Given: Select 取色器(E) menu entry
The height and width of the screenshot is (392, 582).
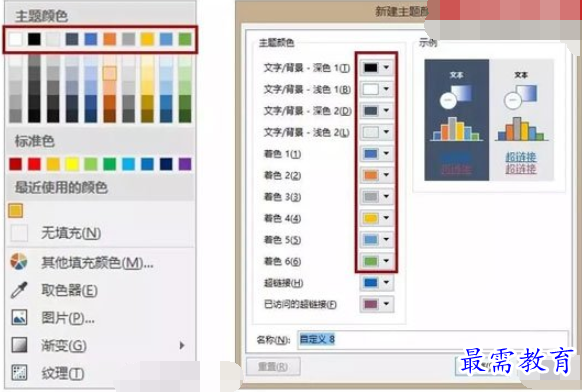Looking at the screenshot, I should 69,290.
